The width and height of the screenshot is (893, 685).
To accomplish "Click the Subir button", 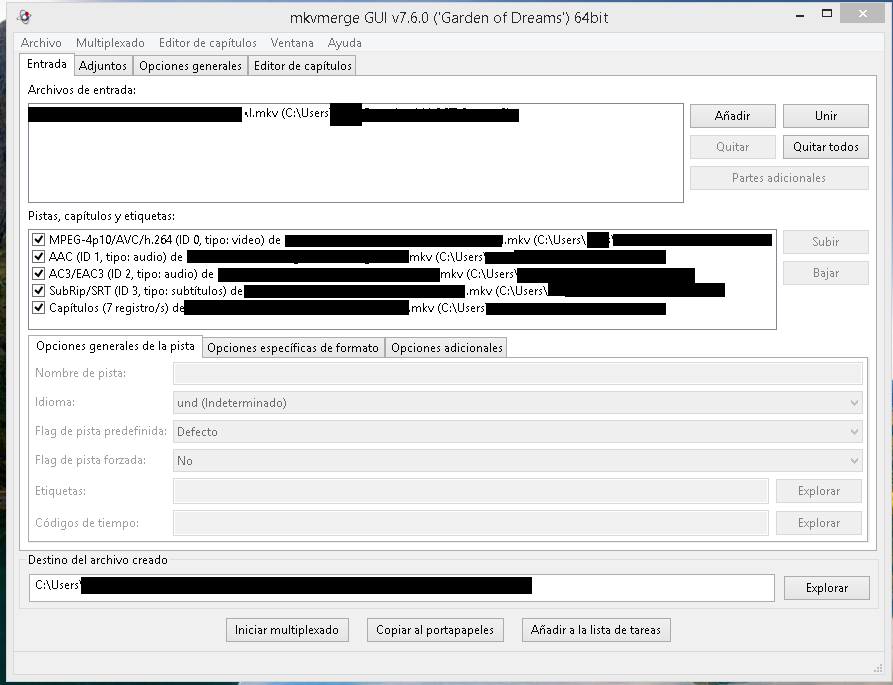I will [x=825, y=241].
